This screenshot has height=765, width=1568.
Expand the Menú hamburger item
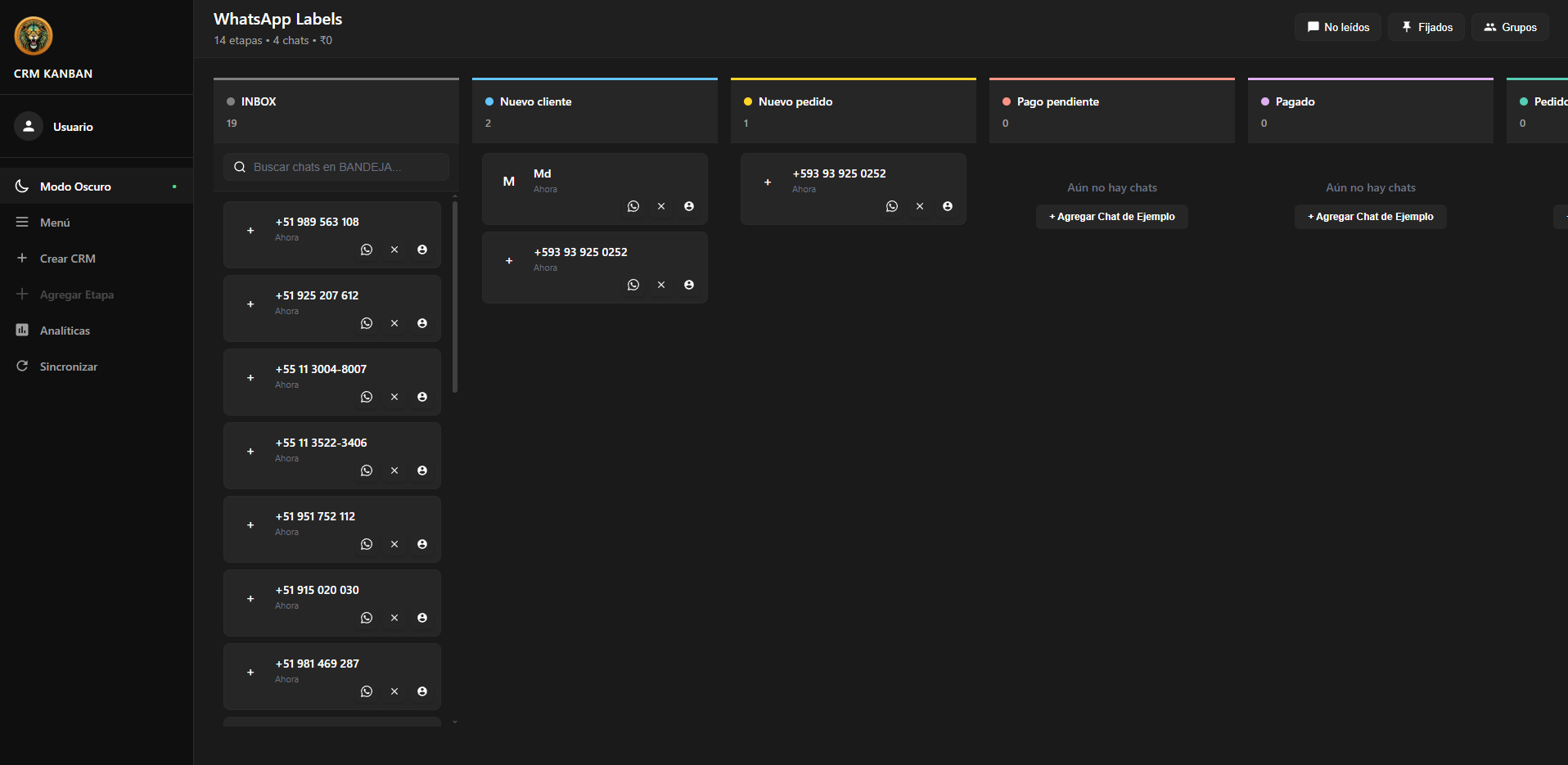(54, 223)
